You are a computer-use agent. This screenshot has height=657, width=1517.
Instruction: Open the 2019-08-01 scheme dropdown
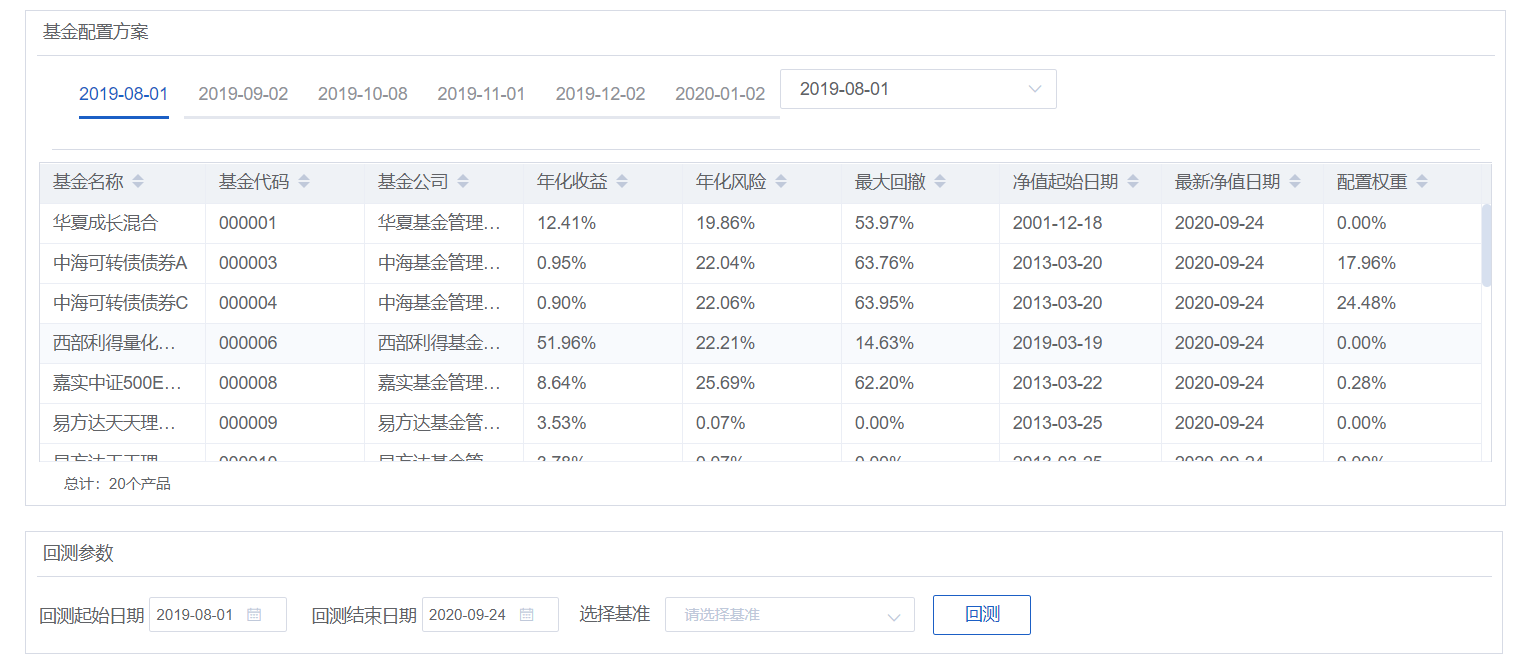(x=917, y=89)
